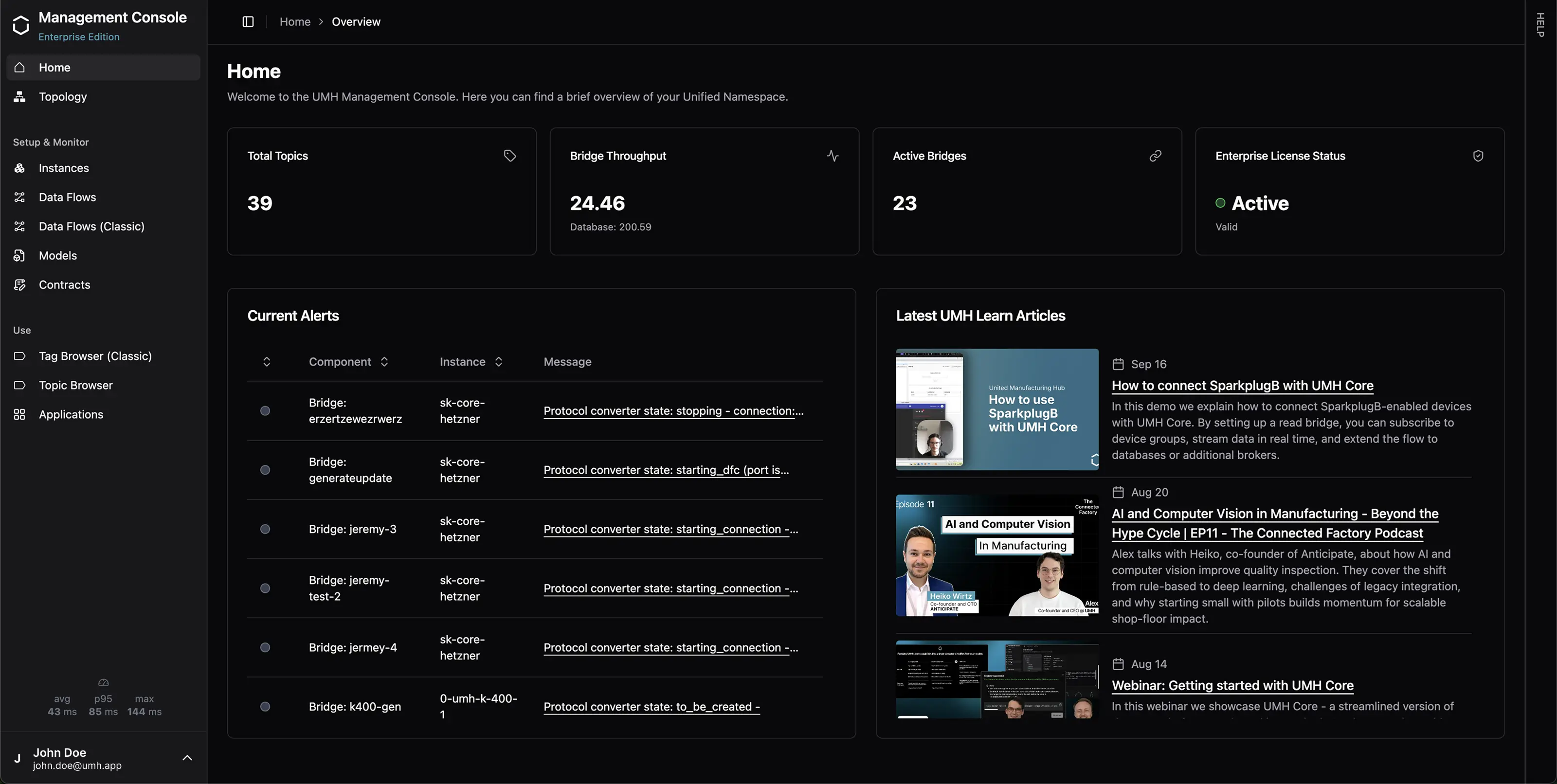Viewport: 1557px width, 784px height.
Task: Open Topic Browser in the sidebar
Action: click(x=75, y=385)
